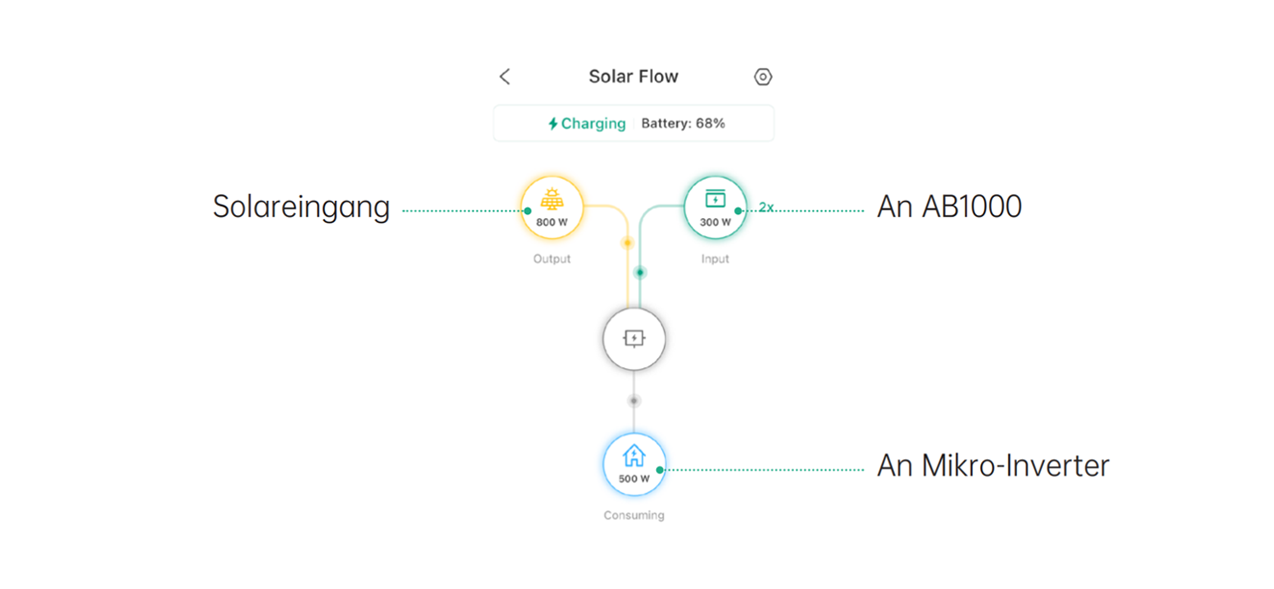This screenshot has height=589, width=1274.
Task: Click the 2x battery count label
Action: [766, 207]
